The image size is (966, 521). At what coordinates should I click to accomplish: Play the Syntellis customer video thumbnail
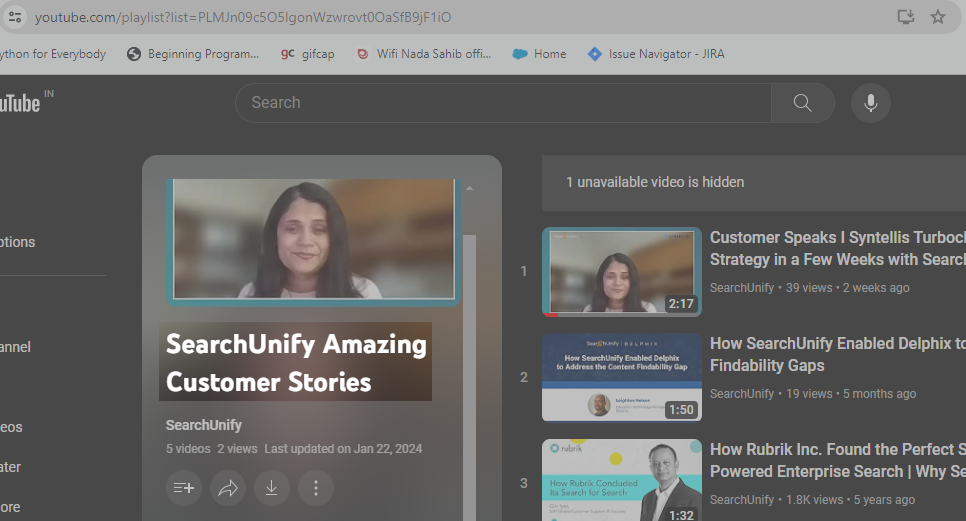click(621, 272)
